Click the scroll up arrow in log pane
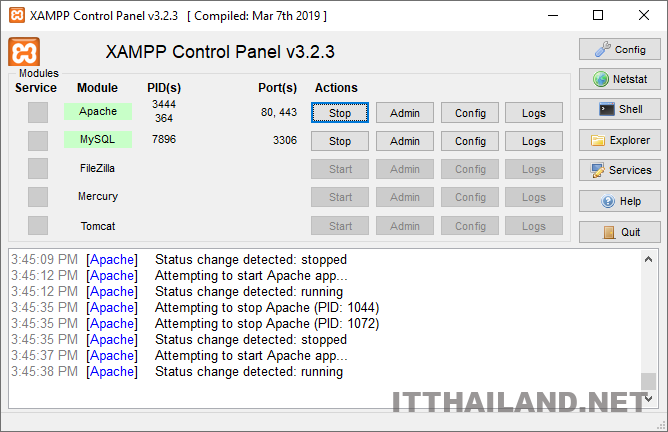 pyautogui.click(x=648, y=259)
